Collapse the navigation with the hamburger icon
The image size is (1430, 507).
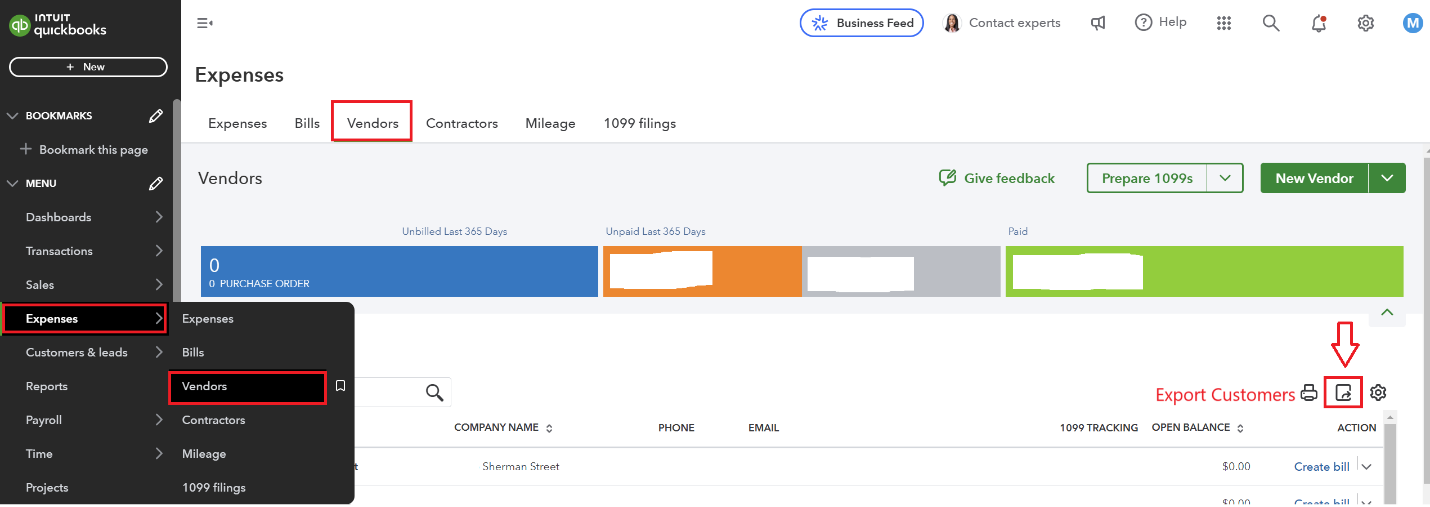[205, 23]
